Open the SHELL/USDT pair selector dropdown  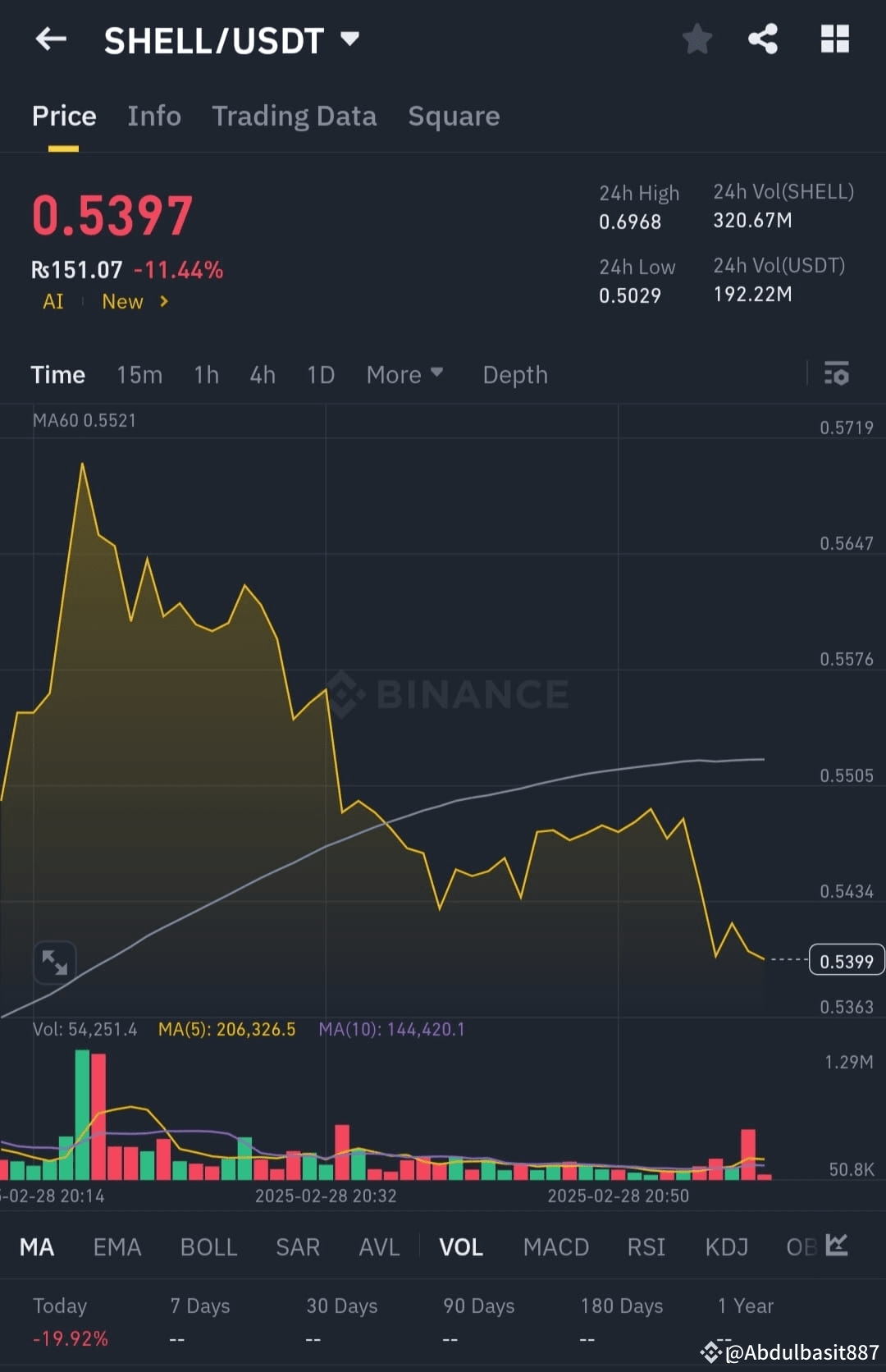coord(350,39)
